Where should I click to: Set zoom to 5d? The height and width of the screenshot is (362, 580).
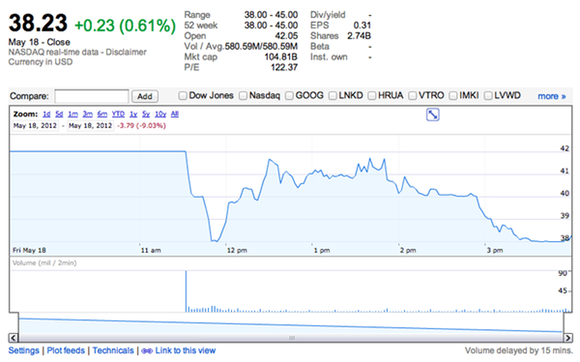(59, 114)
